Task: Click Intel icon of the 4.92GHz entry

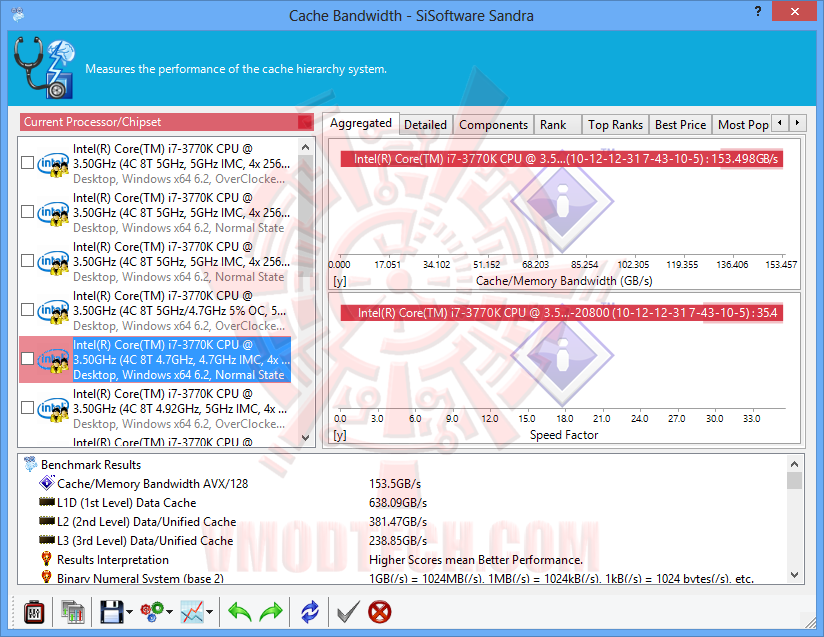Action: click(x=53, y=408)
